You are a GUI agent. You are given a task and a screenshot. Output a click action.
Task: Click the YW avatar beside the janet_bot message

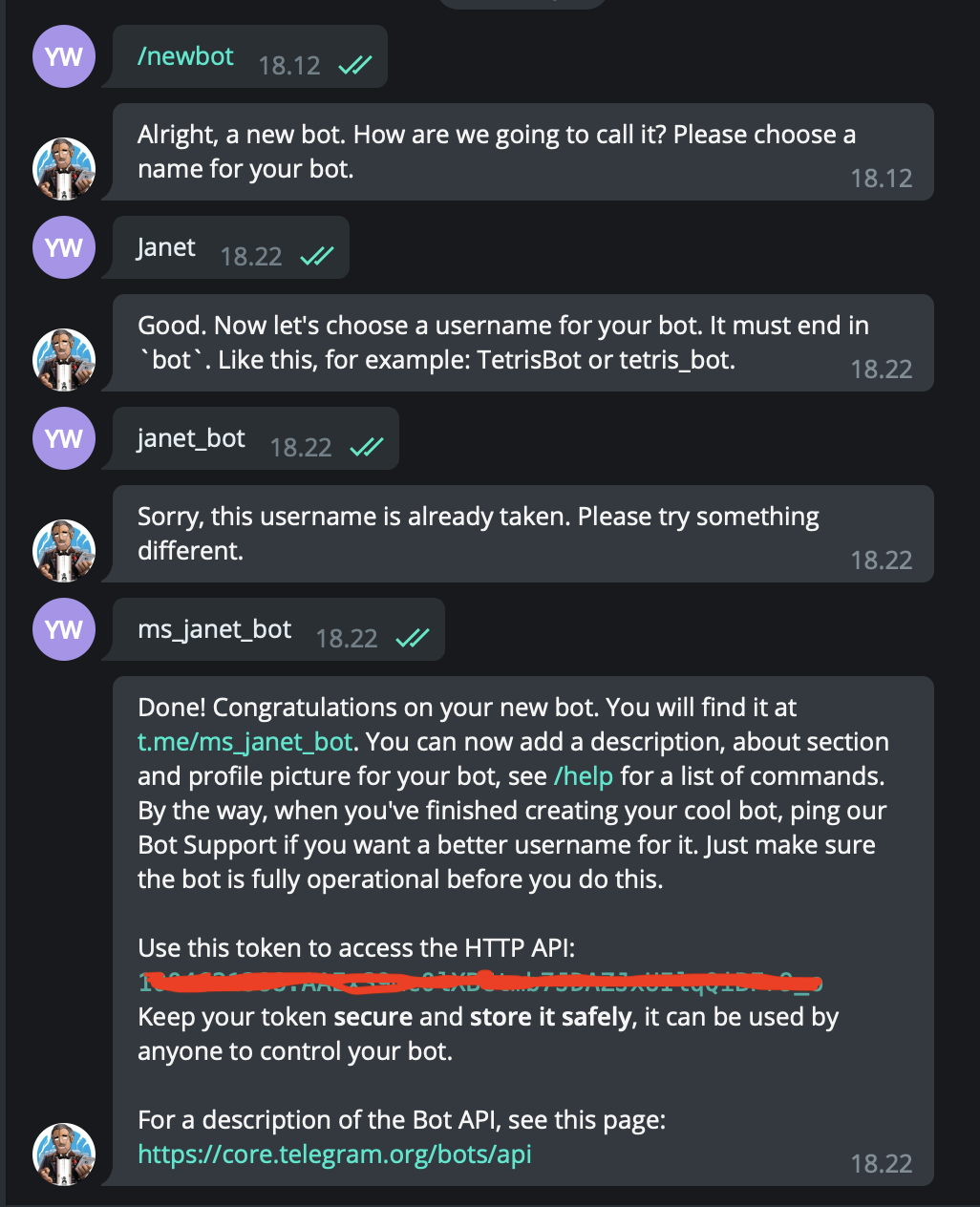click(64, 438)
